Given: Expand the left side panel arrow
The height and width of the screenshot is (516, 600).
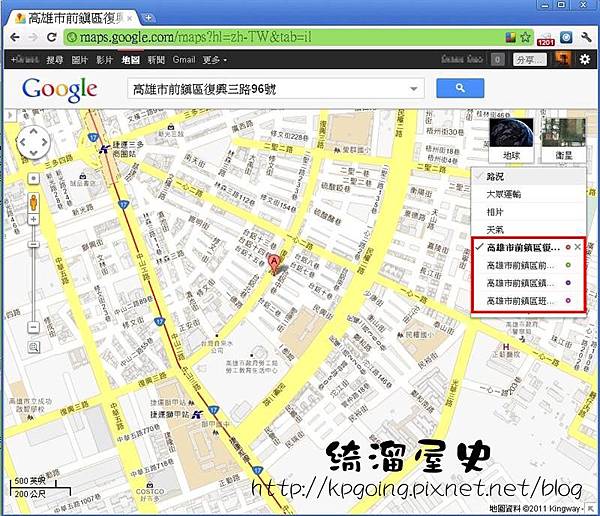Looking at the screenshot, I should coord(10,115).
